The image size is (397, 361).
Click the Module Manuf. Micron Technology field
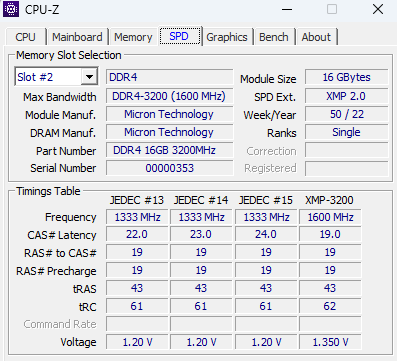pyautogui.click(x=169, y=114)
